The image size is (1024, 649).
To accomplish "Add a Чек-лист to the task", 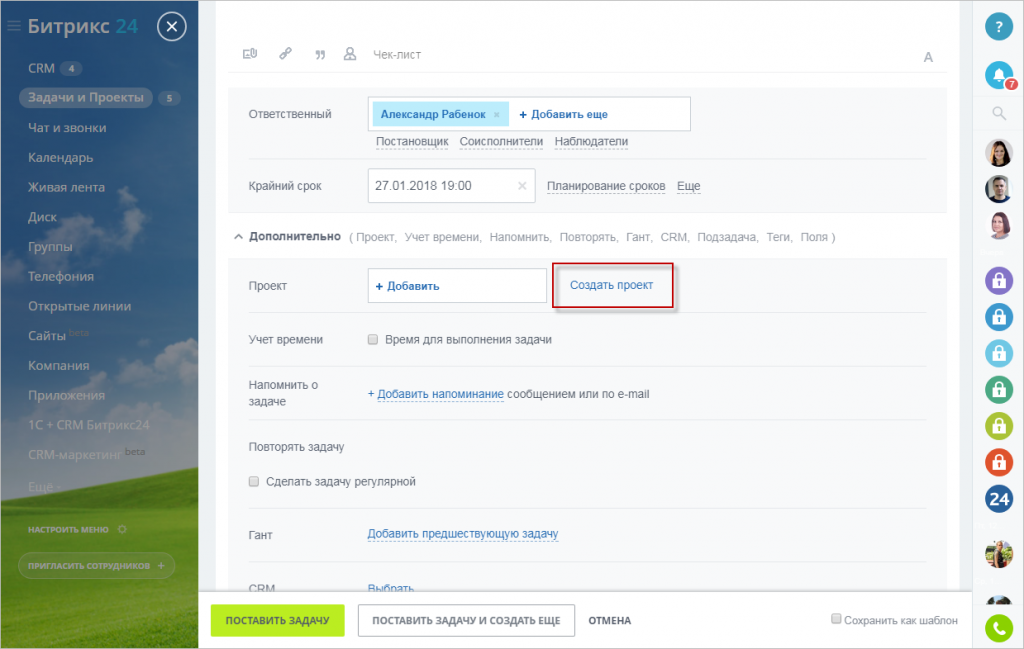I will (x=396, y=55).
